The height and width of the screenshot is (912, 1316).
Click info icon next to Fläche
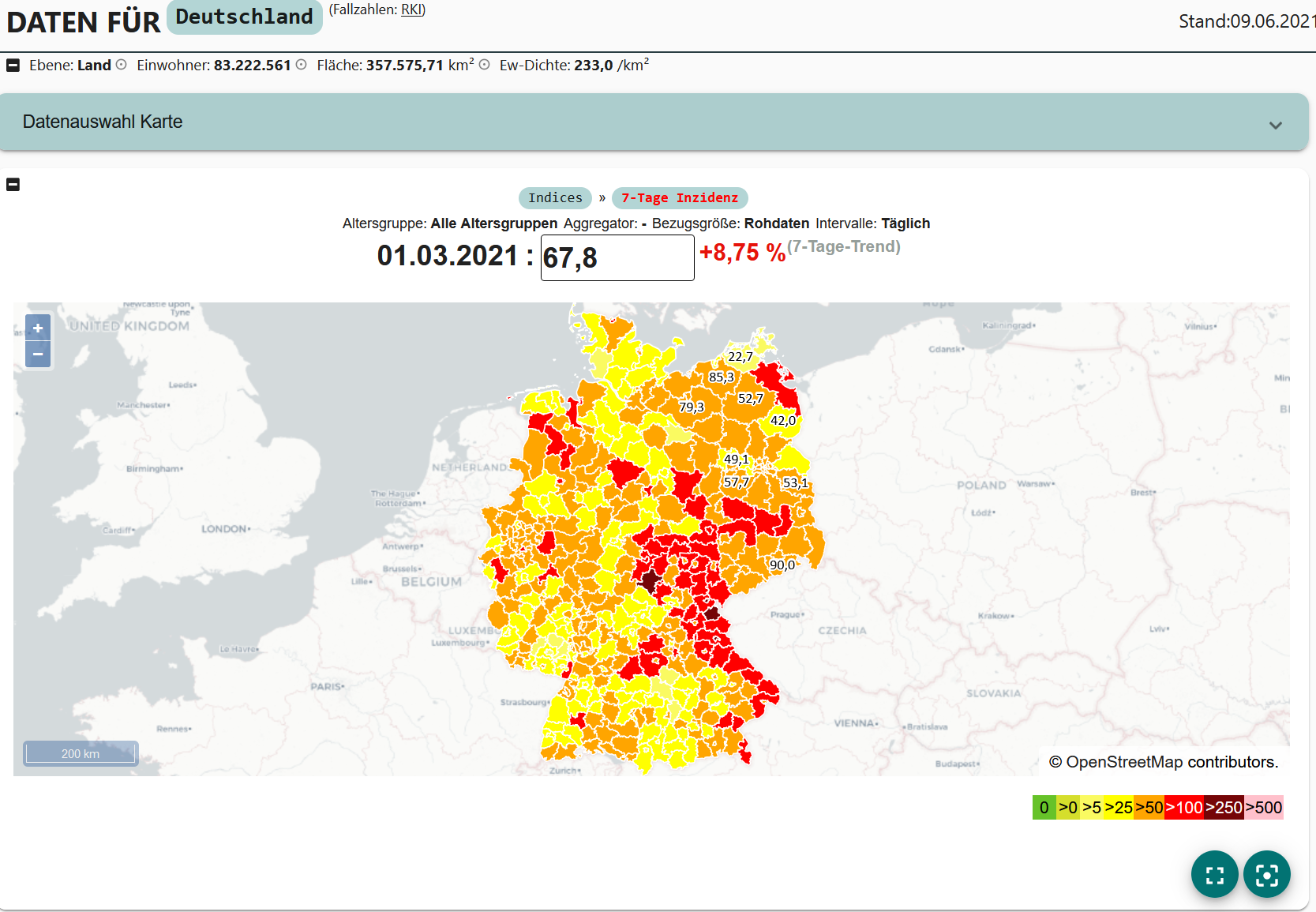coord(484,65)
